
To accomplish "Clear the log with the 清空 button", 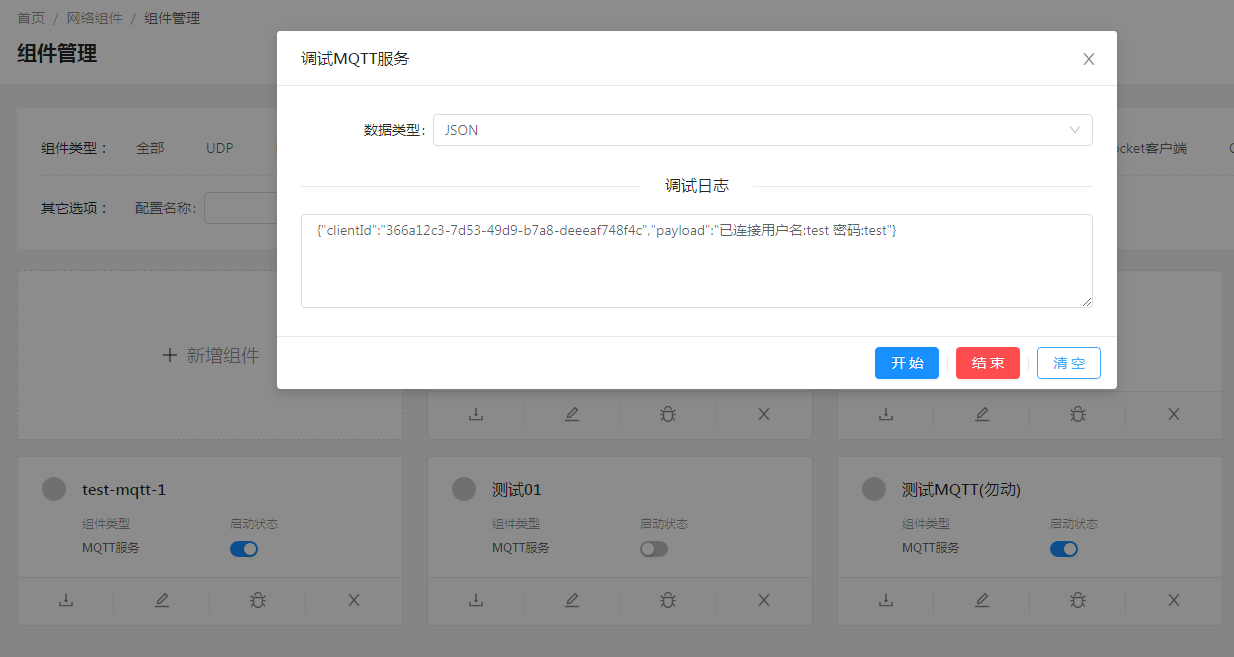I will (1068, 363).
